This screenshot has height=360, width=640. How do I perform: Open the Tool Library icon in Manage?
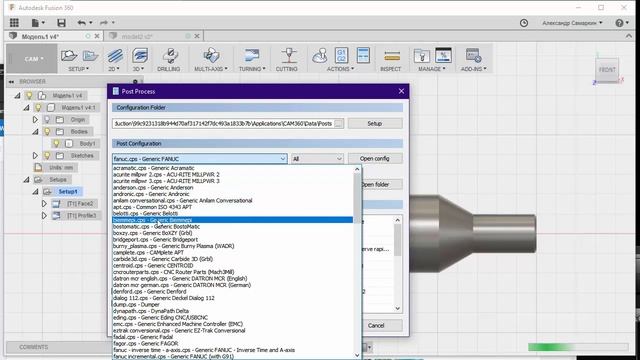click(x=421, y=56)
